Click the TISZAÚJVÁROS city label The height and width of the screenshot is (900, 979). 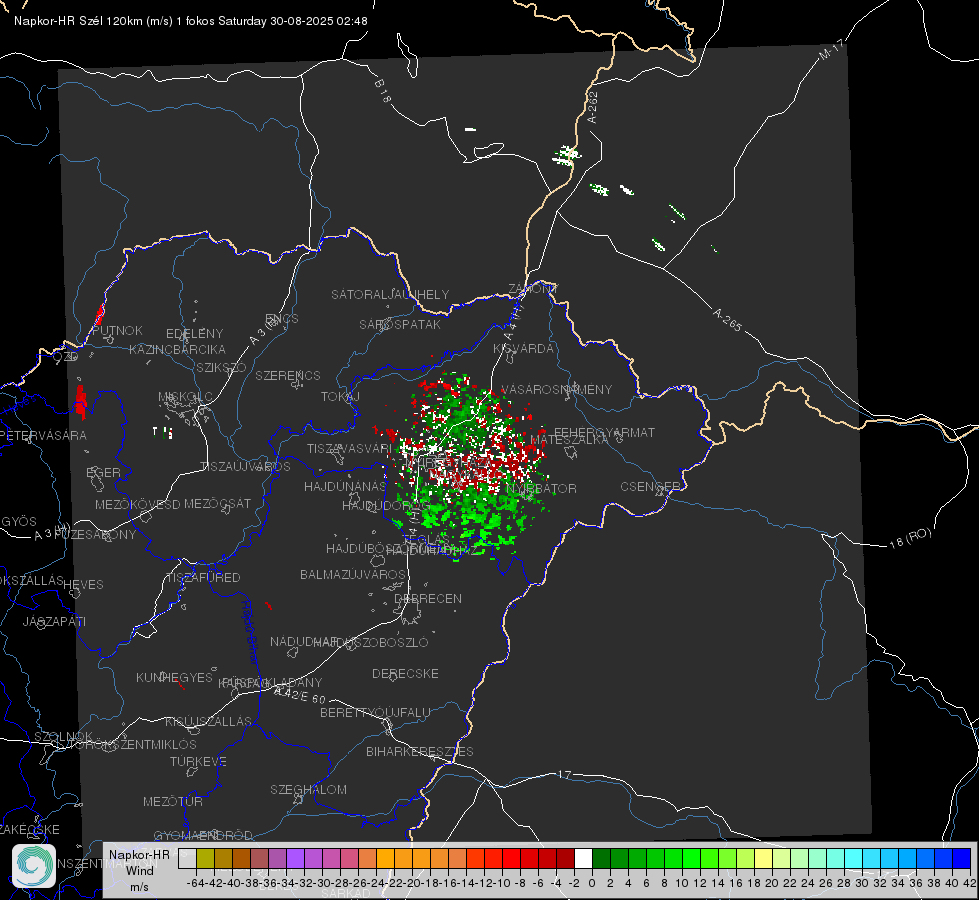coord(245,467)
